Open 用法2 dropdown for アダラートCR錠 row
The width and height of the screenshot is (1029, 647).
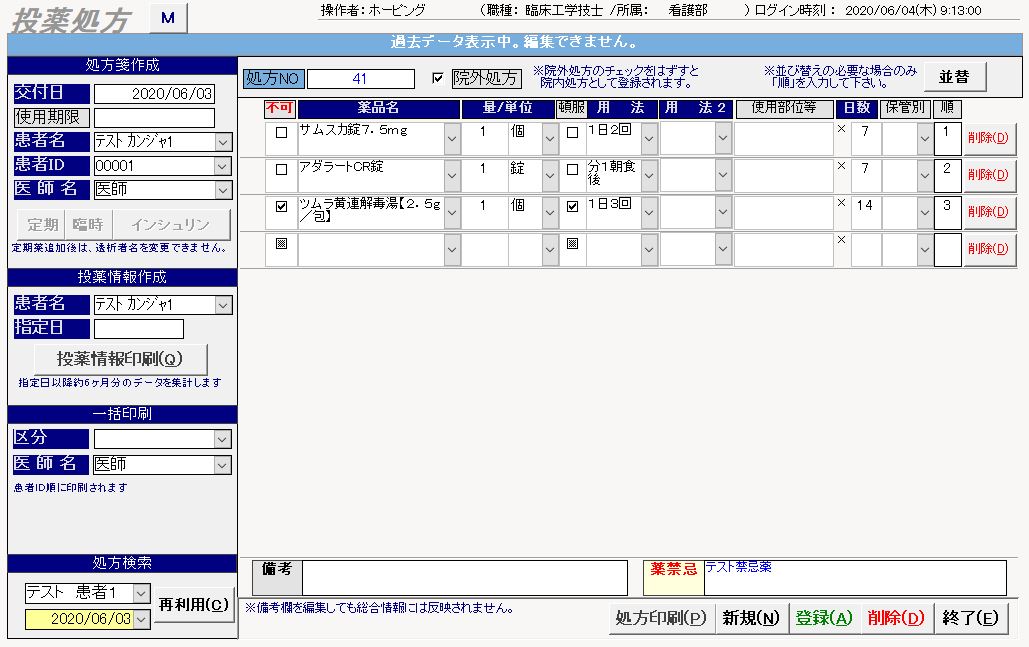pyautogui.click(x=723, y=175)
